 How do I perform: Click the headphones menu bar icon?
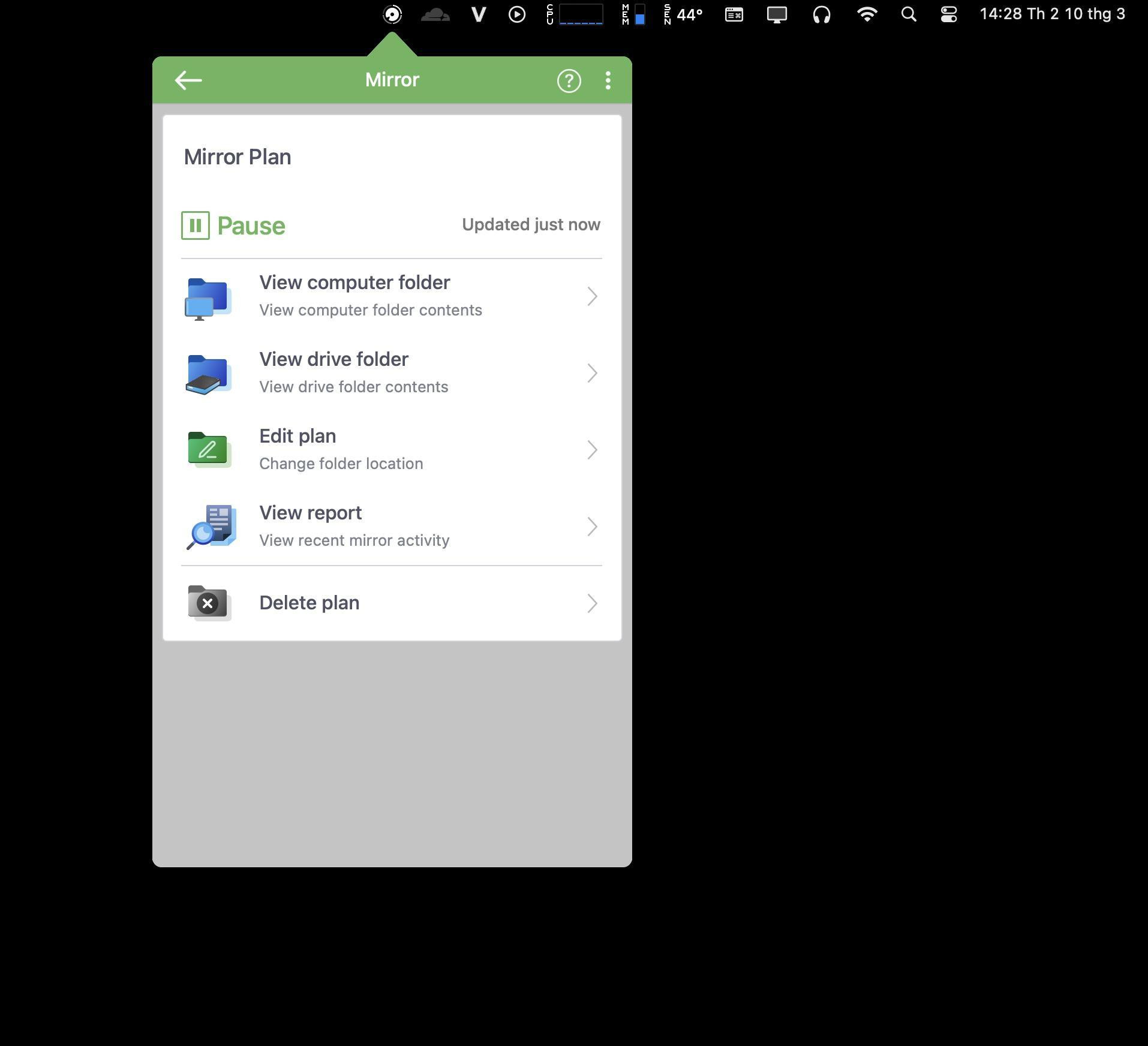[x=822, y=14]
